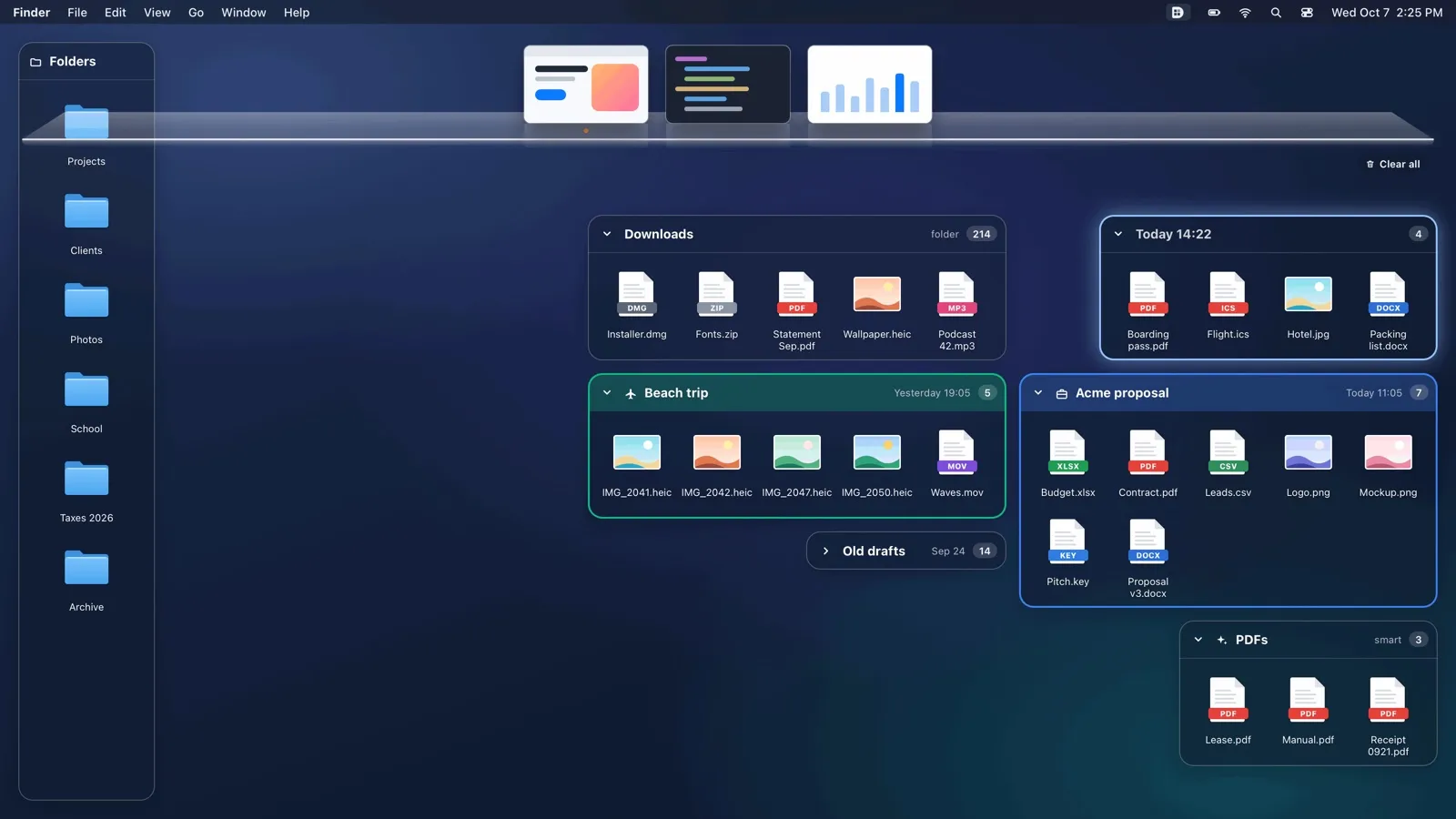Select the dark code editor thumbnail
Screen dimensions: 1456x819
coord(728,84)
